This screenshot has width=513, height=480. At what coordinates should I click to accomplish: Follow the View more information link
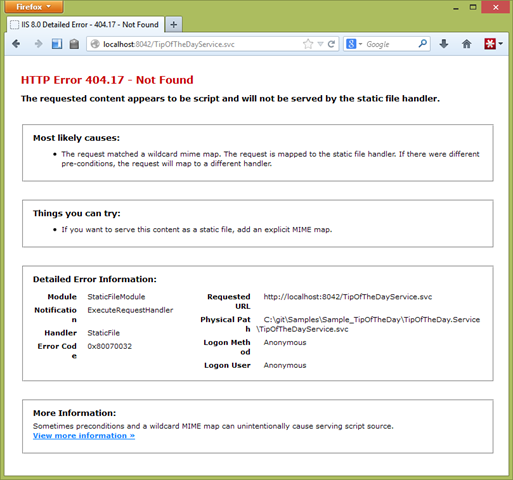84,436
